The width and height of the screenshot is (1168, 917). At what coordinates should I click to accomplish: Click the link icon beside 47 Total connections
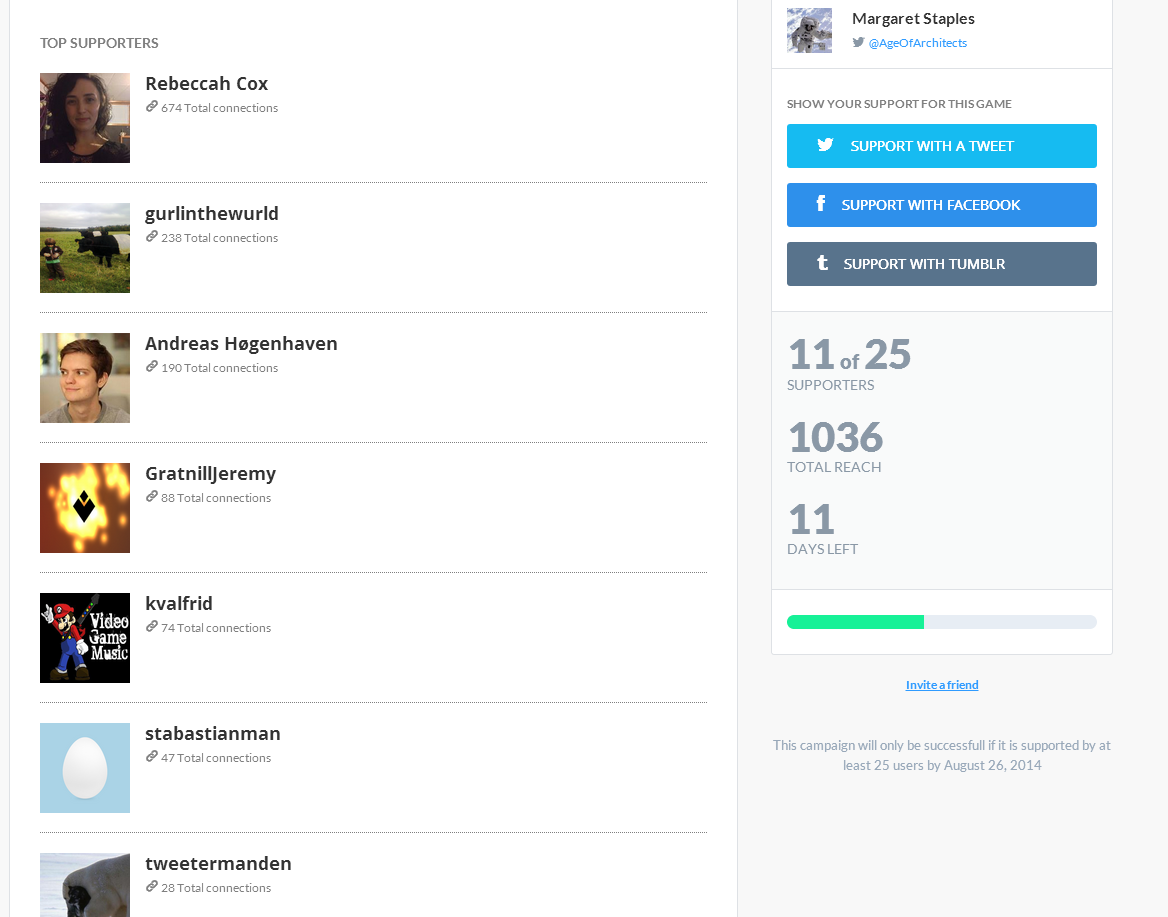click(151, 757)
